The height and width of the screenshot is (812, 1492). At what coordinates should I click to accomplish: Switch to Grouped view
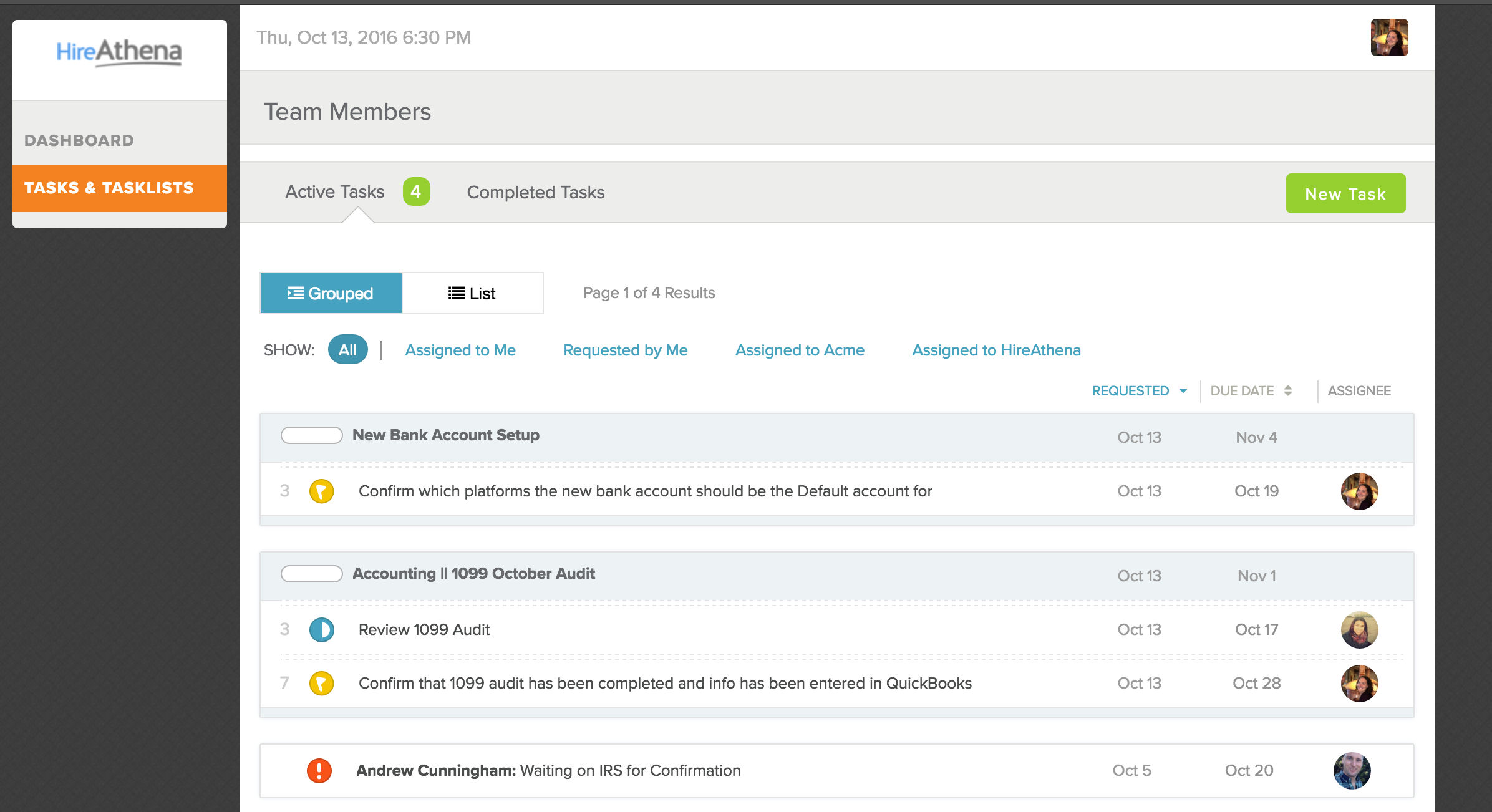pos(331,293)
